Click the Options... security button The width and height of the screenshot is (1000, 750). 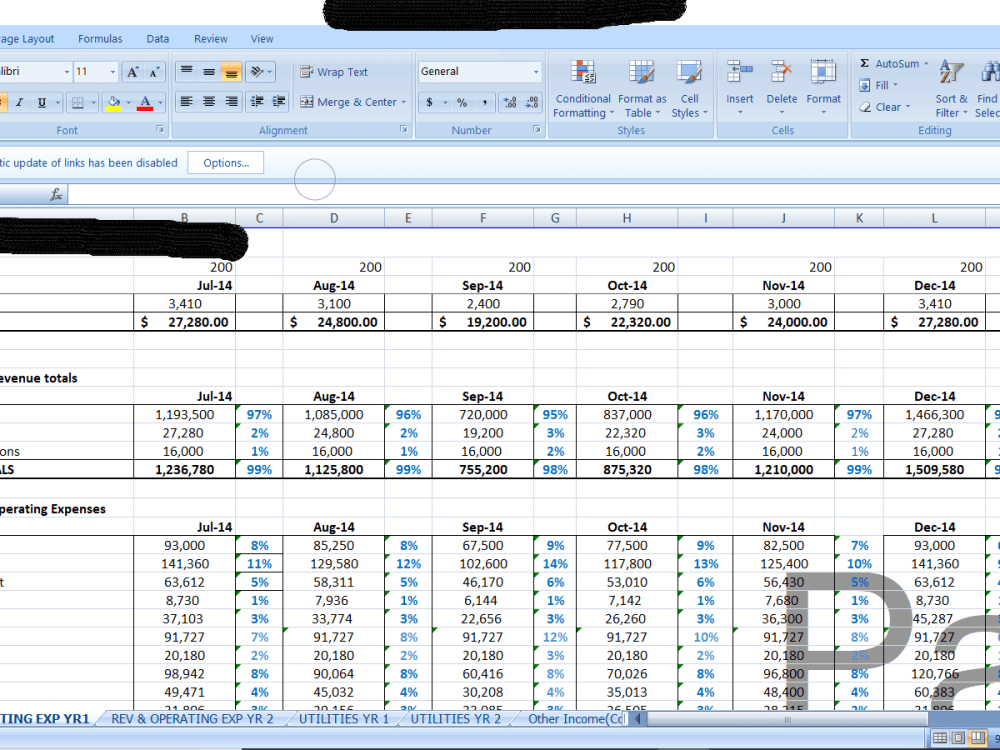[x=226, y=163]
